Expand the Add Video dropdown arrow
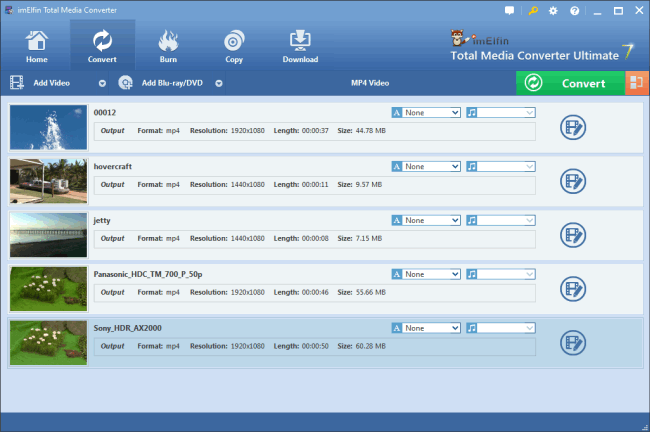Viewport: 650px width, 432px height. pos(102,83)
